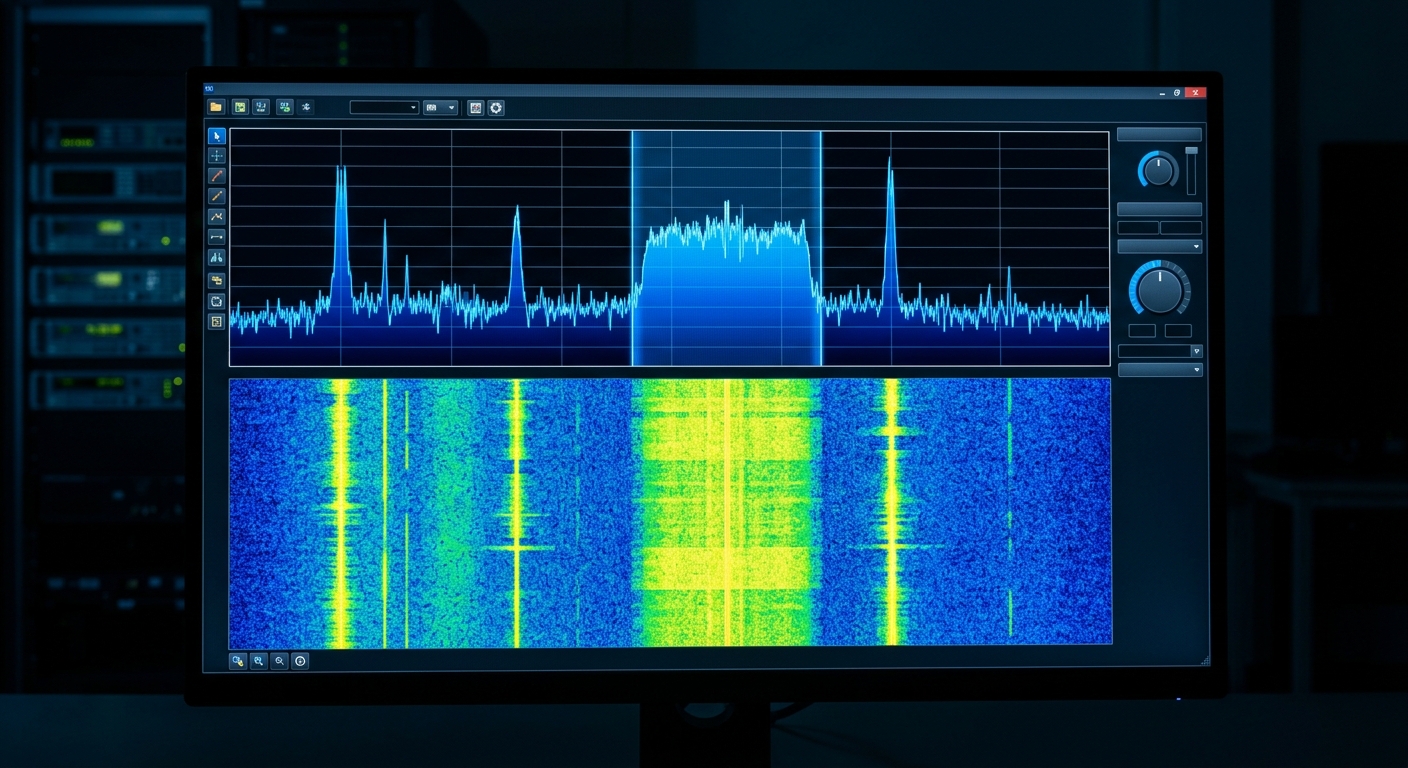This screenshot has width=1408, height=768.
Task: Open the gear settings icon in the toolbar
Action: point(496,108)
